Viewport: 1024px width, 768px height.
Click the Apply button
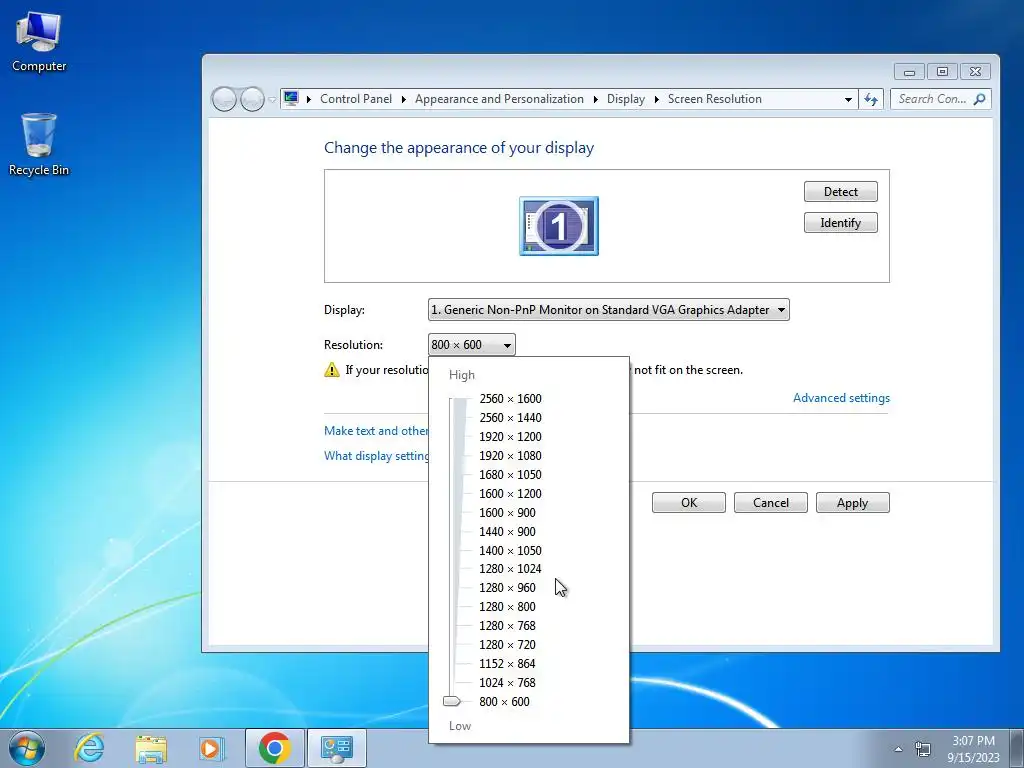(852, 502)
